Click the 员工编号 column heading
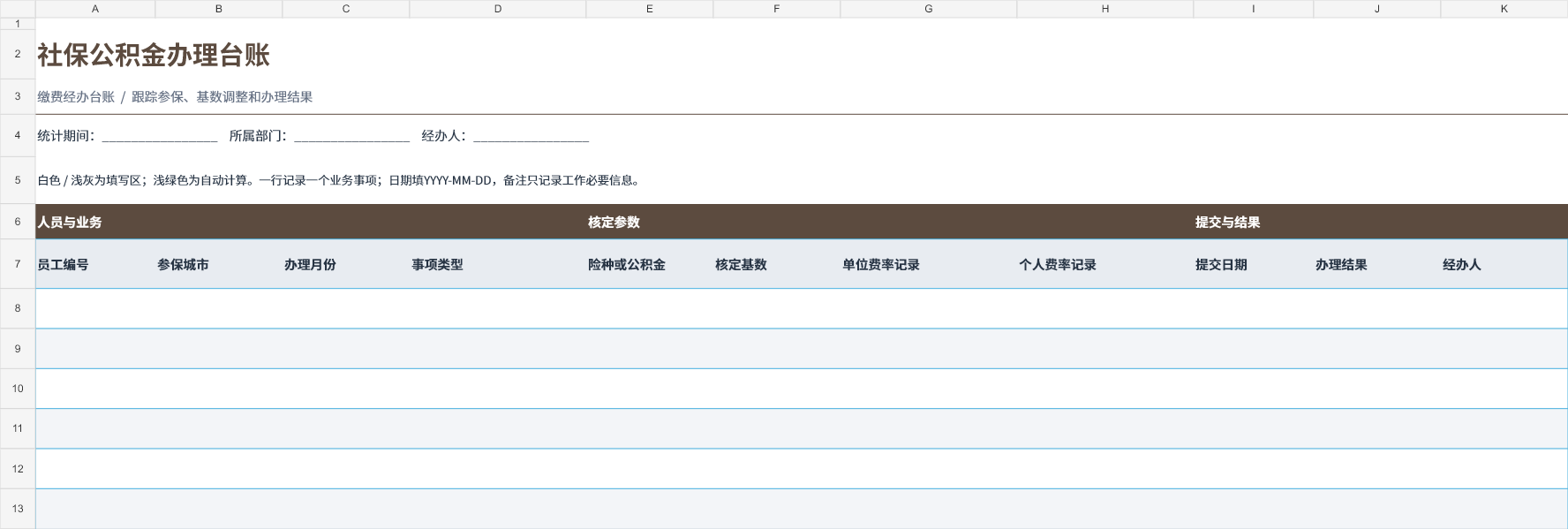The width and height of the screenshot is (1568, 529). coord(63,265)
